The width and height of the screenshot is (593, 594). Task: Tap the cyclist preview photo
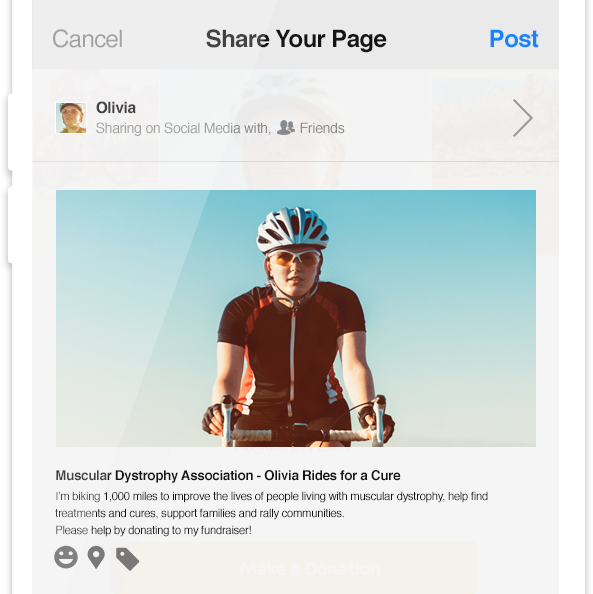click(296, 318)
